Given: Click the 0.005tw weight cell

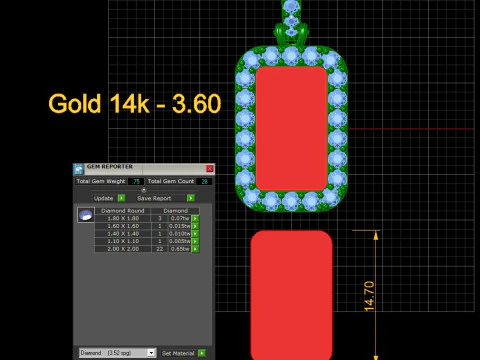Looking at the screenshot, I should point(180,241).
